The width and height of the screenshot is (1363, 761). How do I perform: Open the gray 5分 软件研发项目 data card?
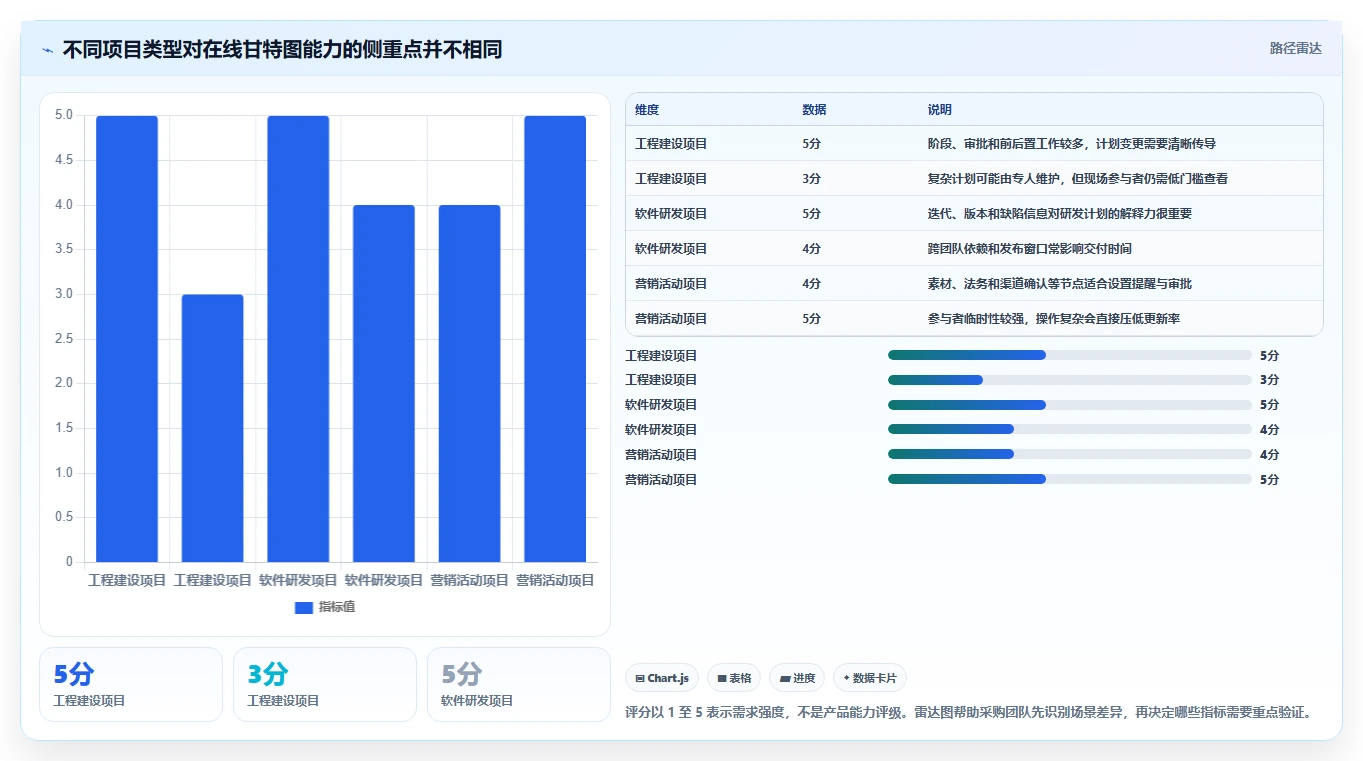(519, 685)
